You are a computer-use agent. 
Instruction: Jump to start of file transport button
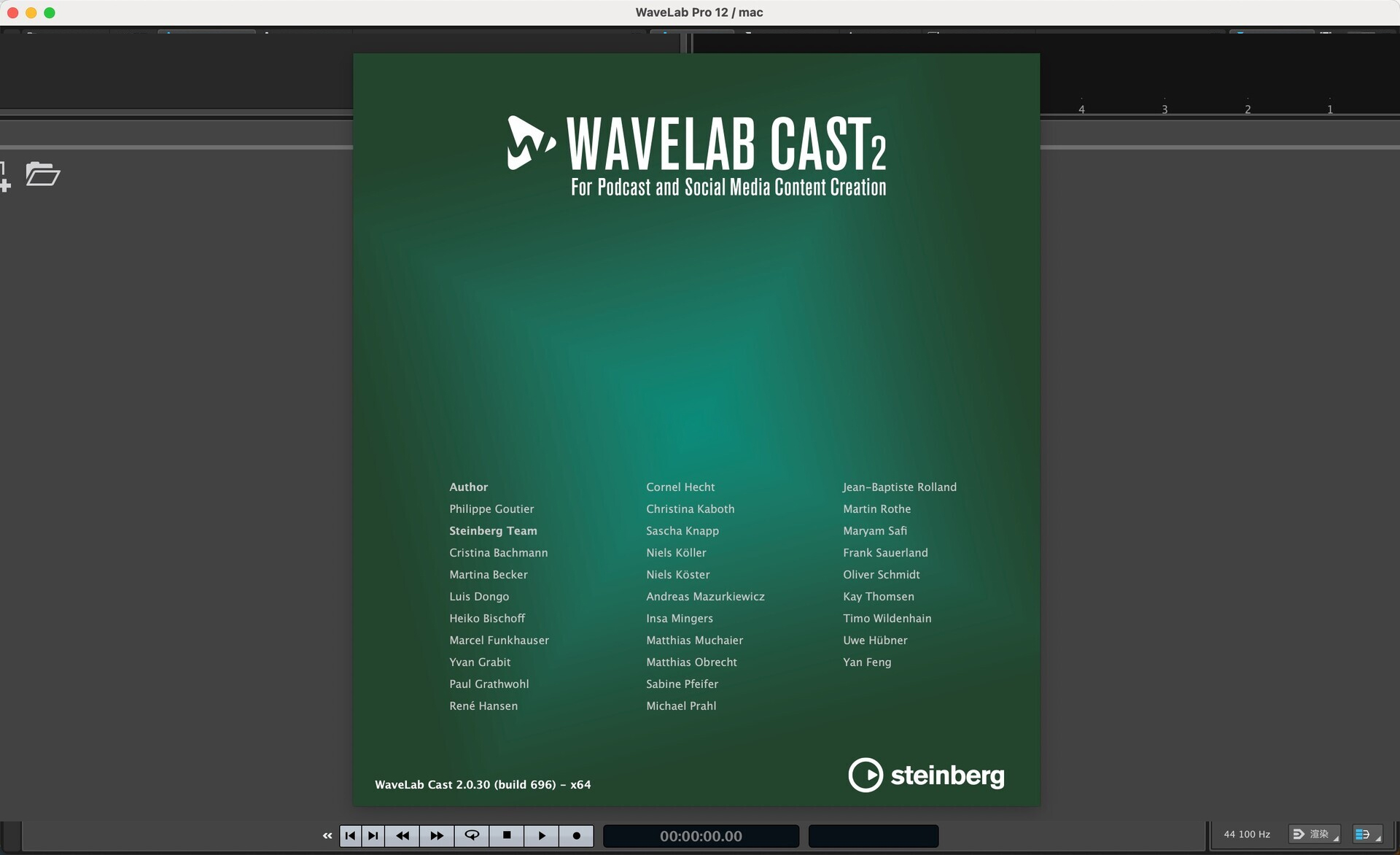coord(351,836)
